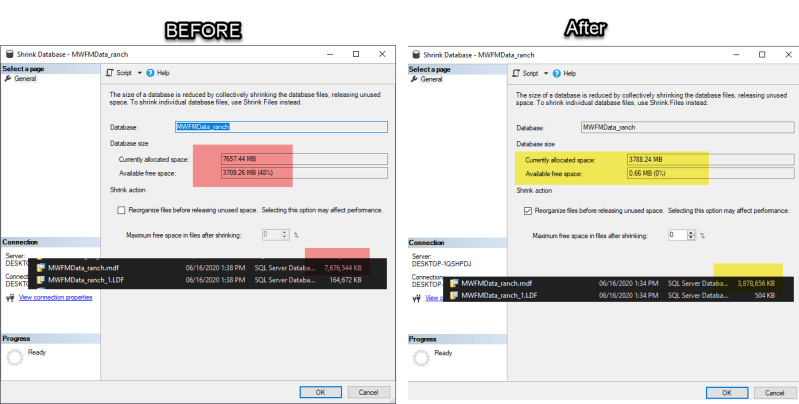Click the 3,878,656 KB file size

(756, 283)
